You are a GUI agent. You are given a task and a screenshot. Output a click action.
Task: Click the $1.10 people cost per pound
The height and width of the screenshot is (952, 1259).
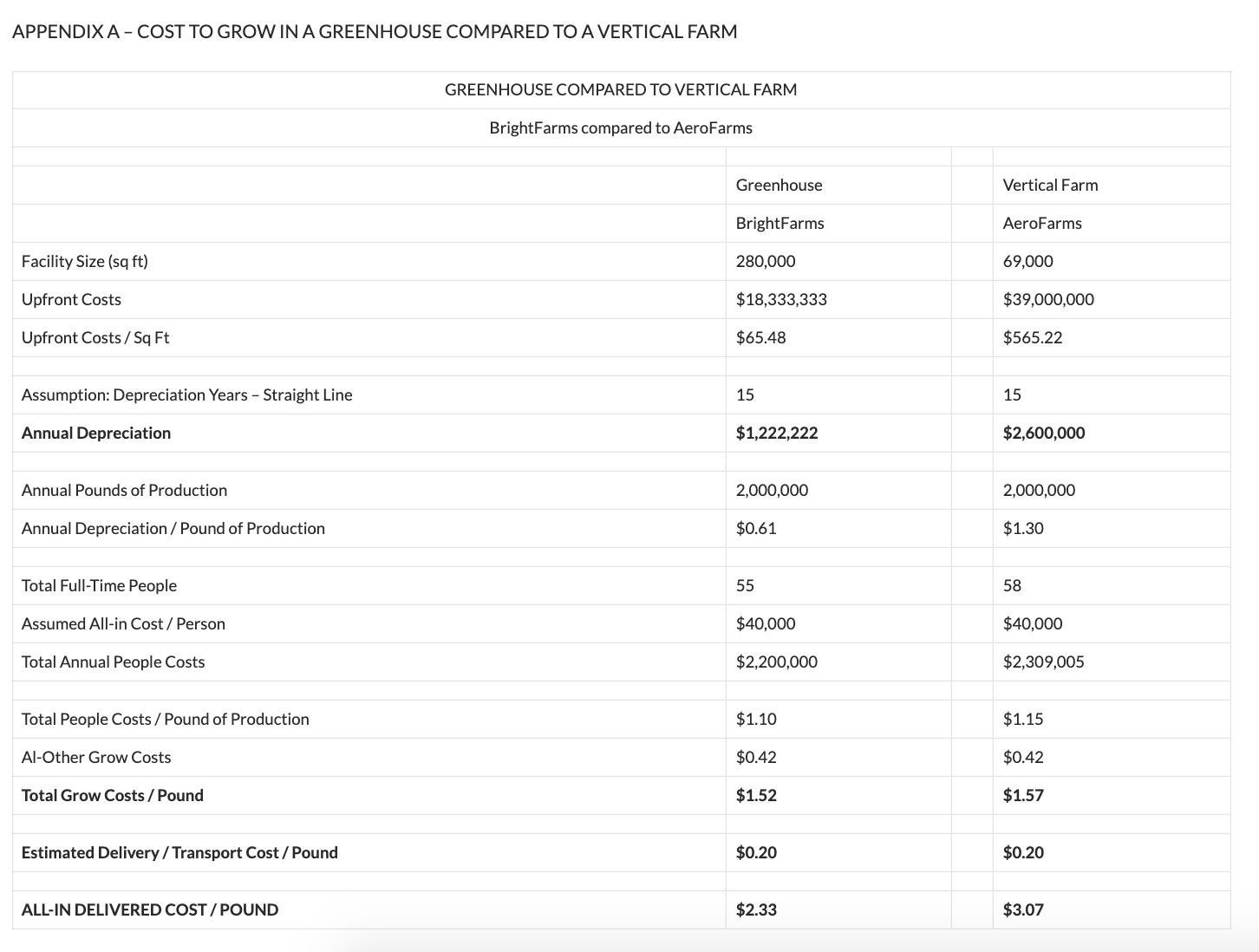pyautogui.click(x=756, y=719)
